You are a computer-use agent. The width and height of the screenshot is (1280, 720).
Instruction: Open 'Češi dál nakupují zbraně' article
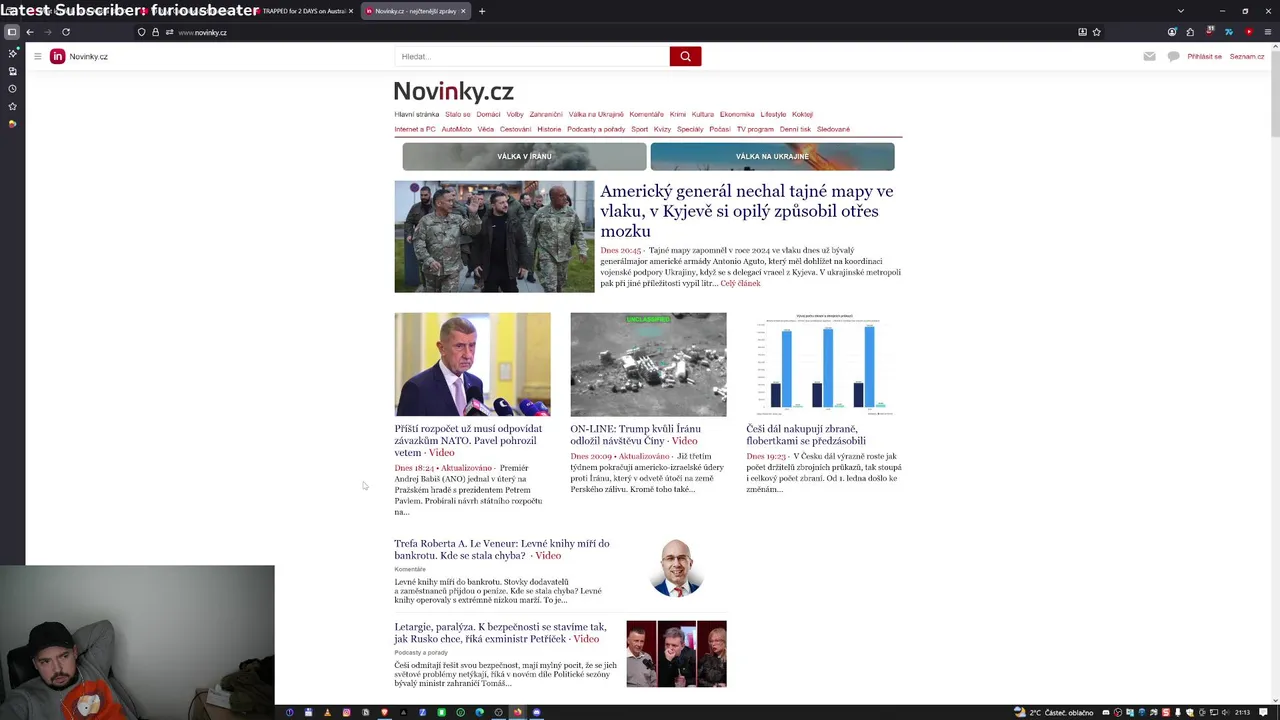coord(806,434)
